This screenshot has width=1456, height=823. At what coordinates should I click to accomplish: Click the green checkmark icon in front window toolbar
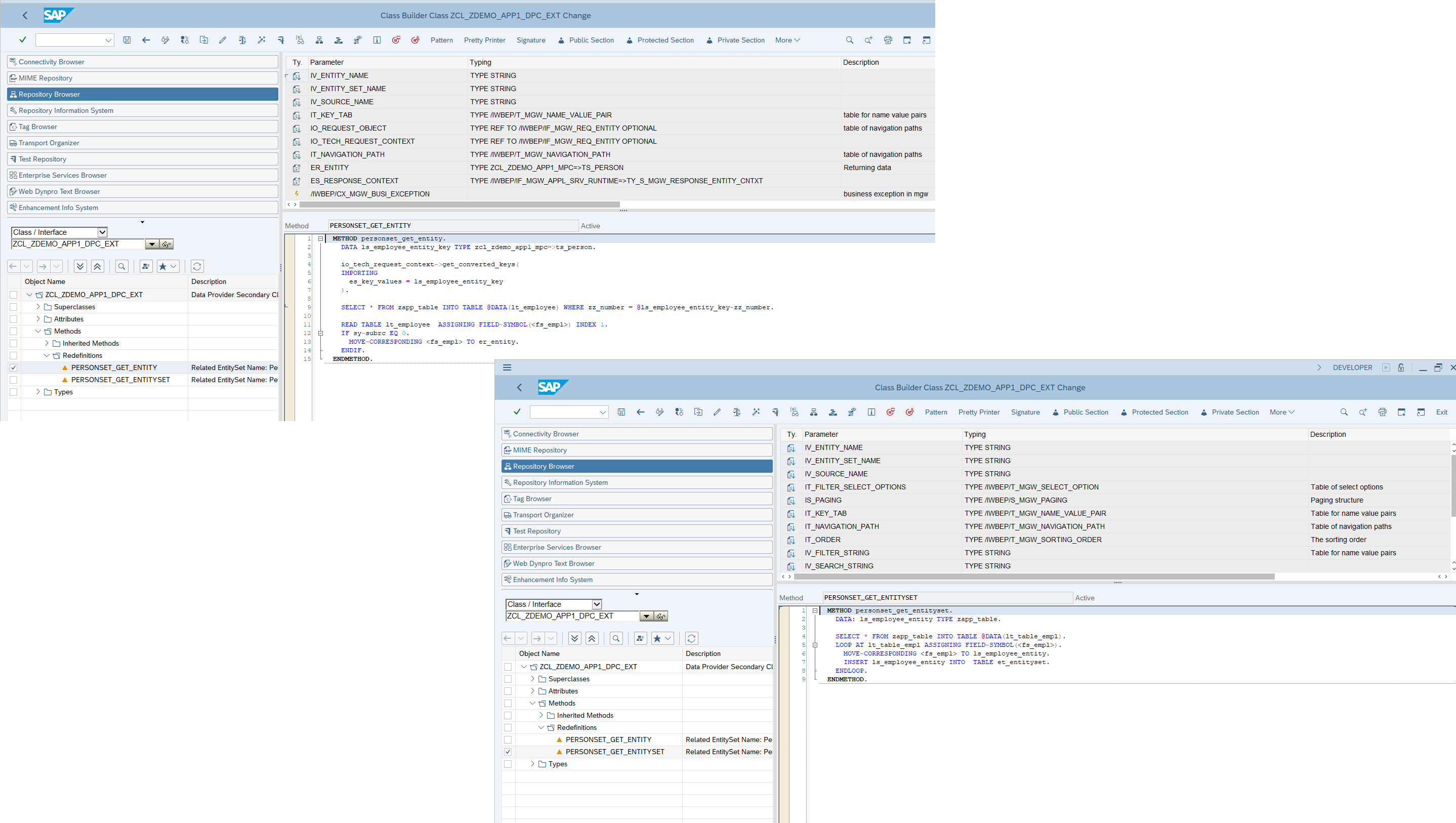[x=517, y=411]
